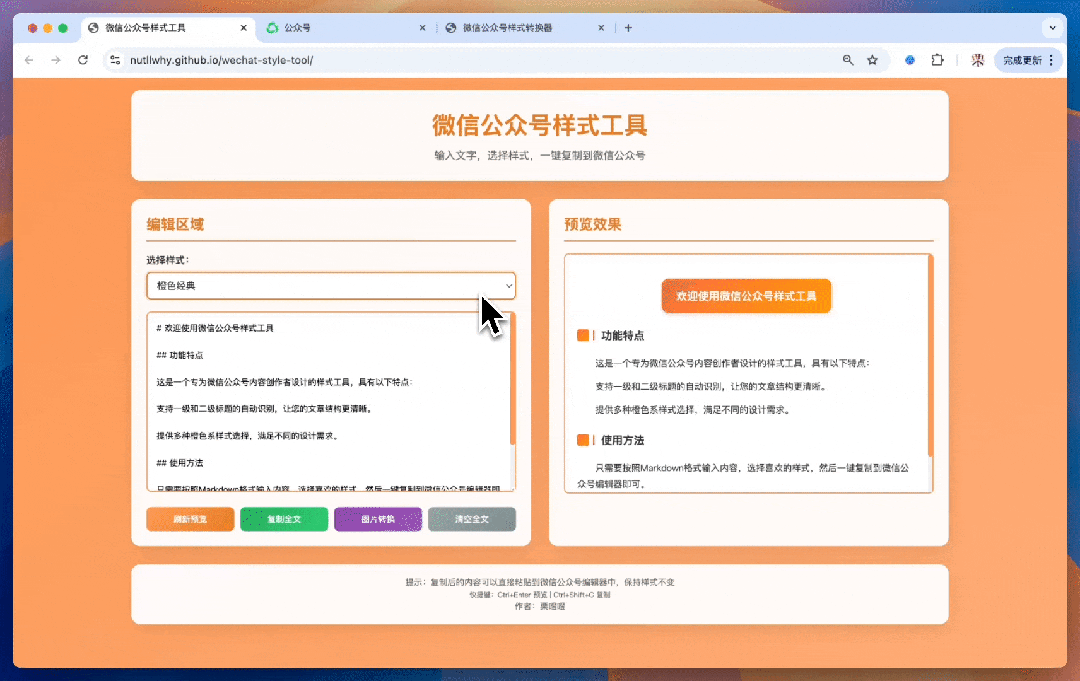Open the profile avatar icon
Image resolution: width=1080 pixels, height=681 pixels.
point(977,60)
